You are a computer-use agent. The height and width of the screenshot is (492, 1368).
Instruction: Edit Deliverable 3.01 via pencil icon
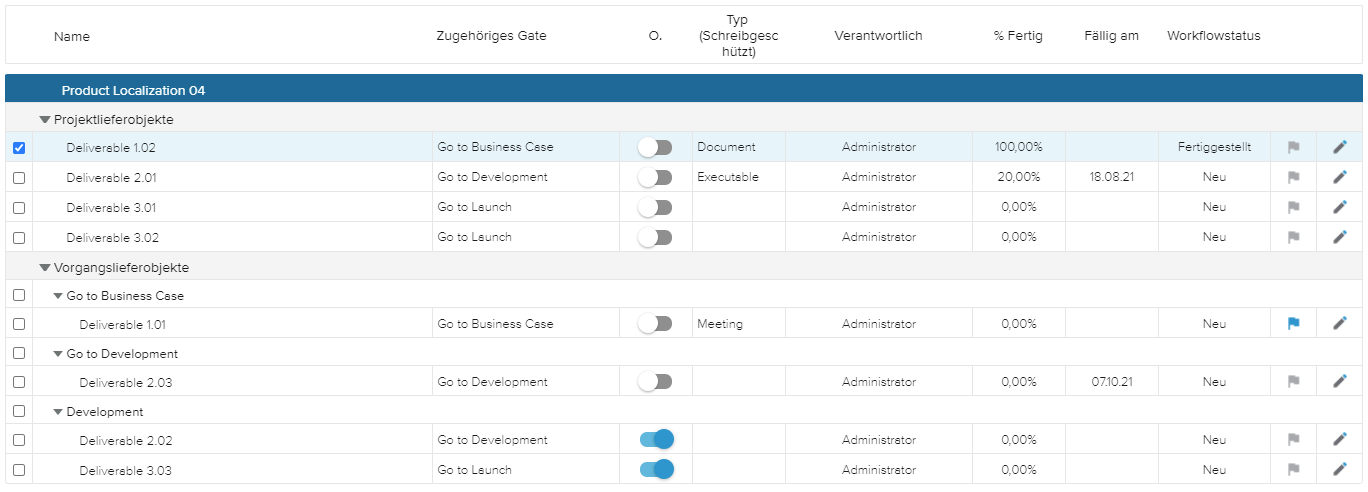[x=1340, y=208]
